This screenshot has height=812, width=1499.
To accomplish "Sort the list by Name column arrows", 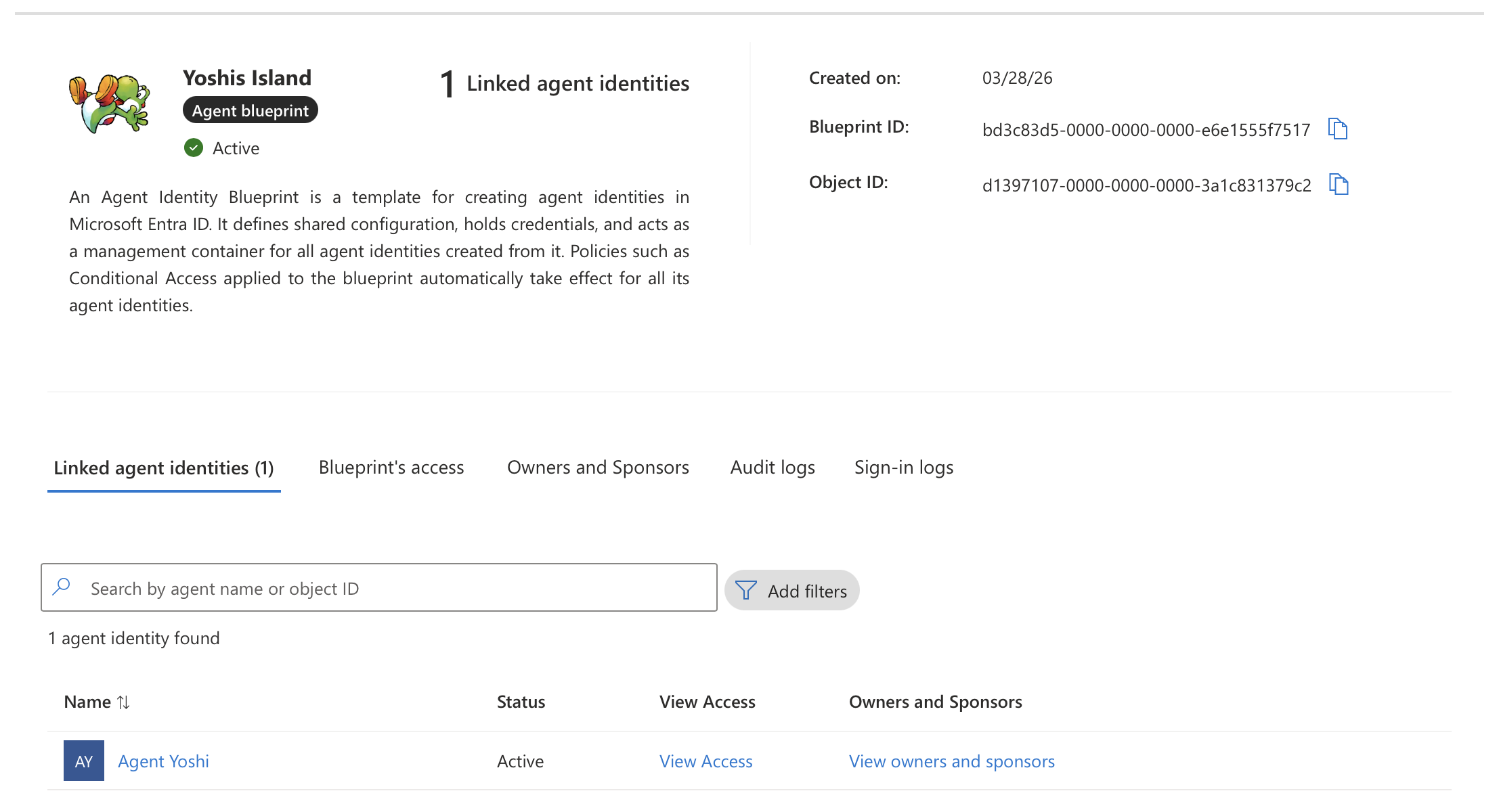I will pos(123,702).
